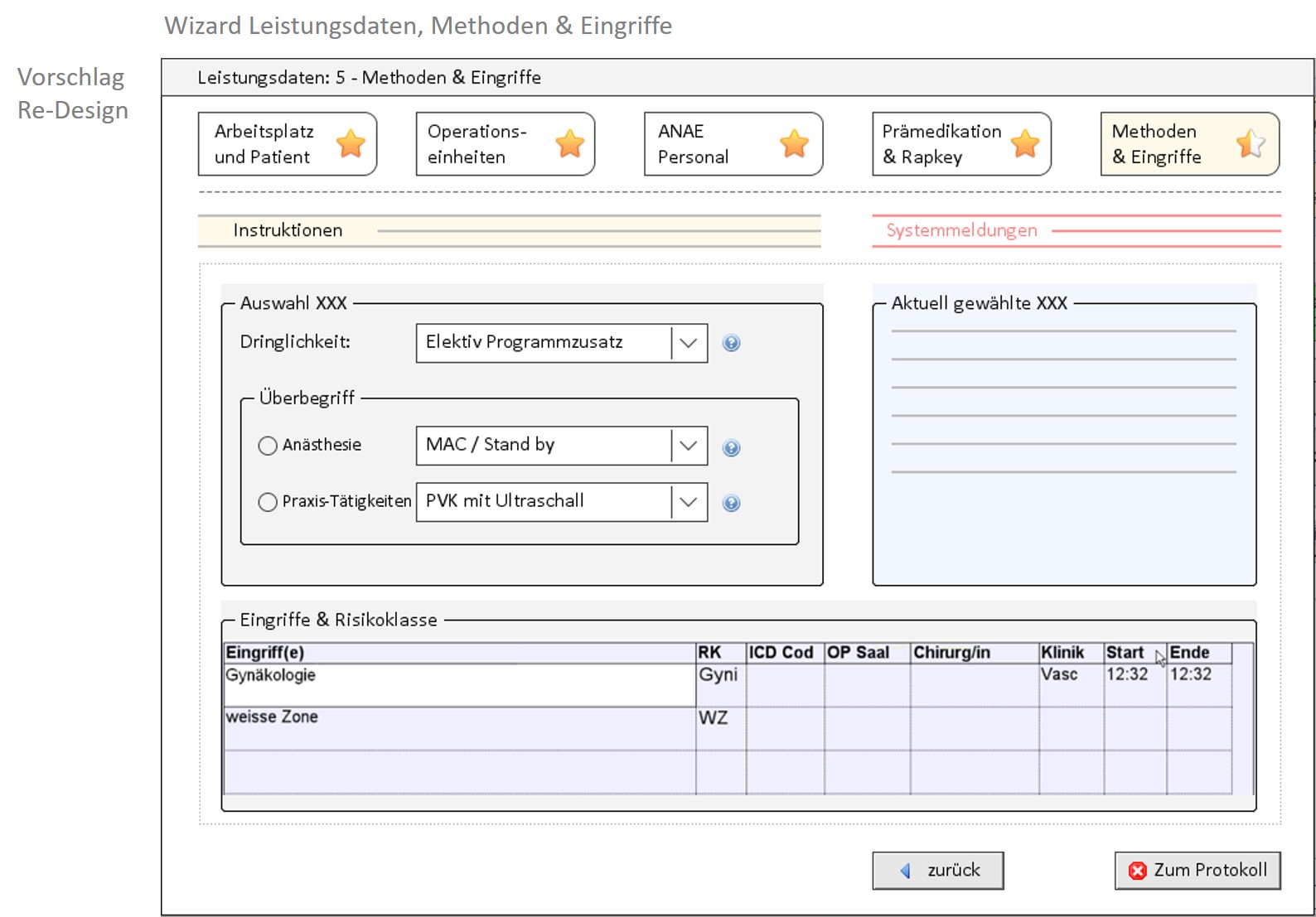Click the star icon on Arbeitsplatz und Patient
Image resolution: width=1316 pixels, height=917 pixels.
(351, 144)
